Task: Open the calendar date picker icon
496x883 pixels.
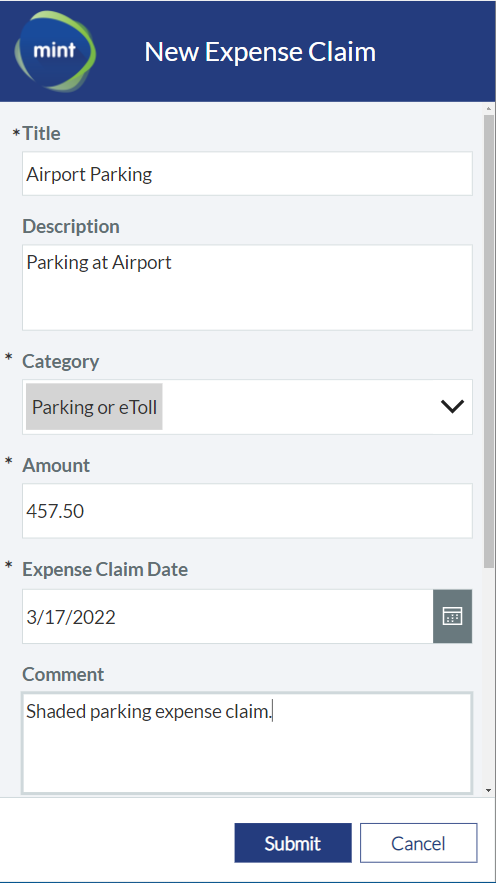Action: 453,616
